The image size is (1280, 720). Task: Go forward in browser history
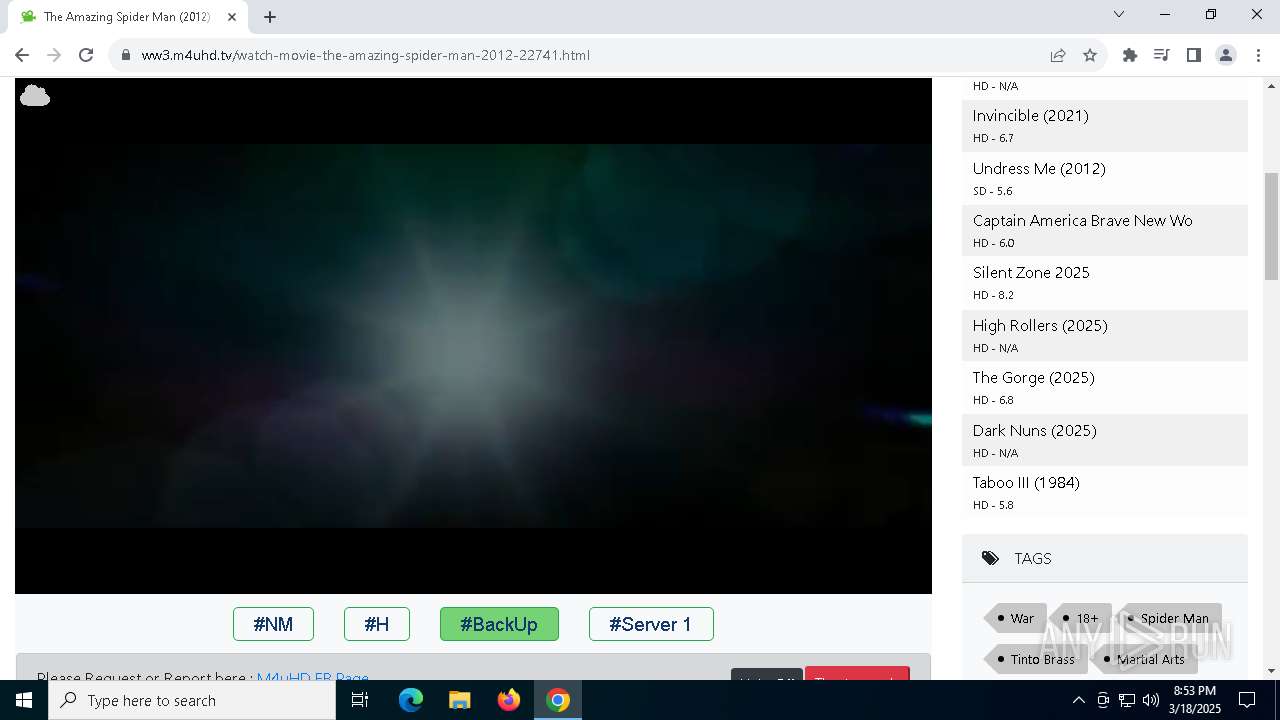(x=54, y=55)
